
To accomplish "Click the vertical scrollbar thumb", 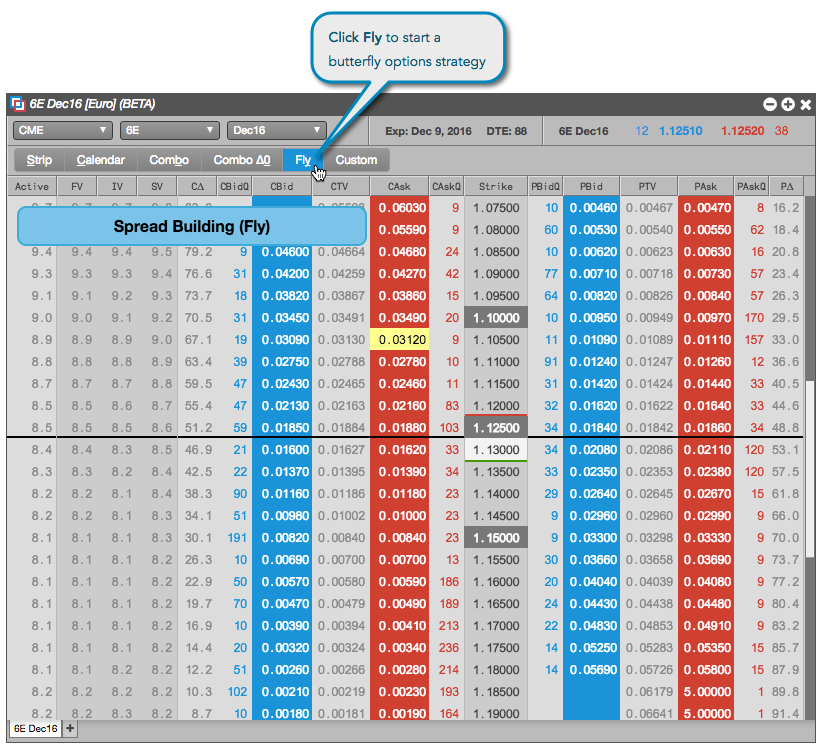I will (810, 470).
